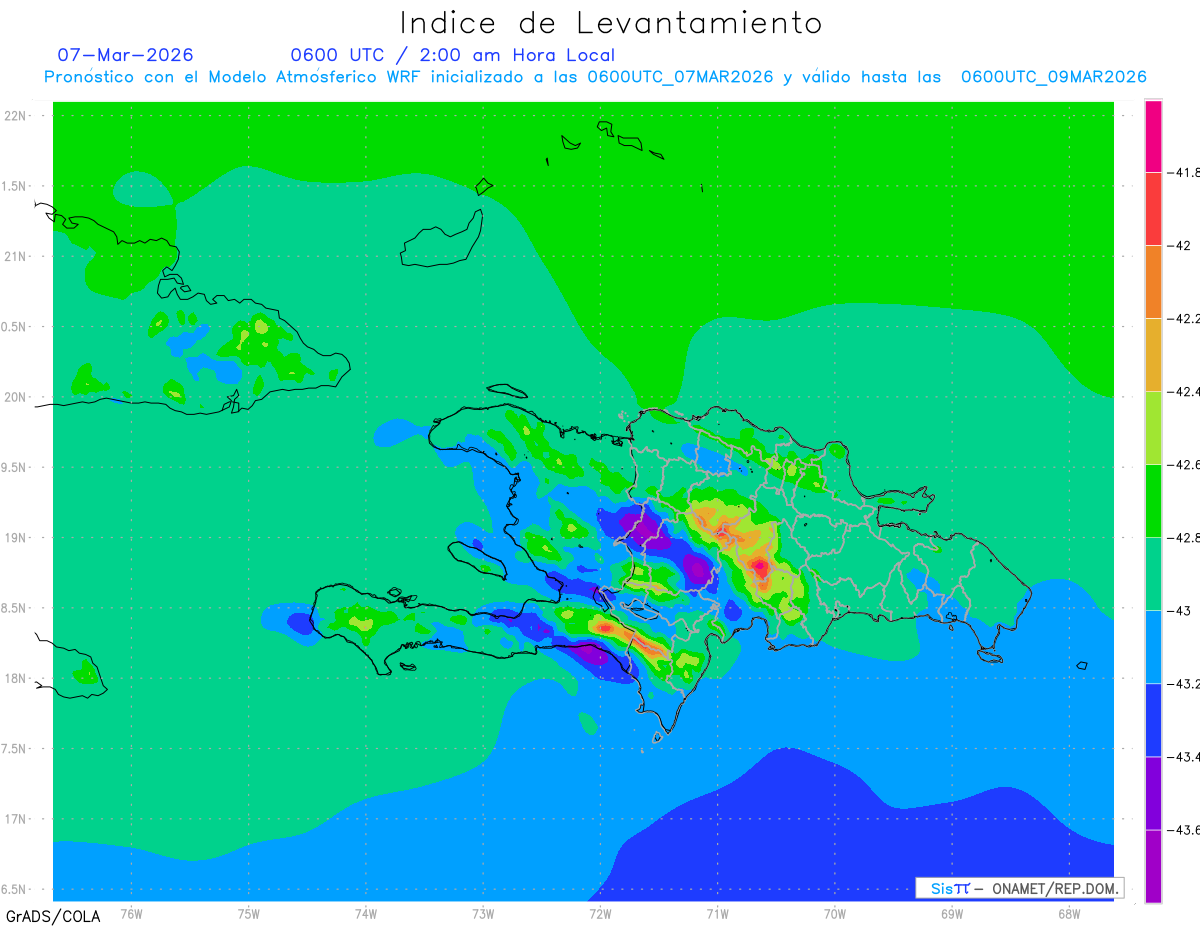Click the green swatch between -42.6 and -42.8

[1153, 500]
